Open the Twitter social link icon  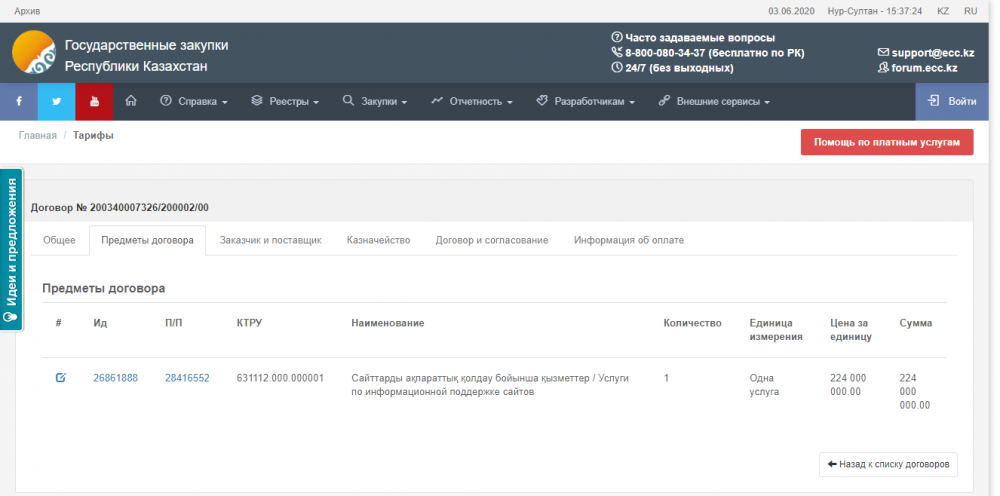pyautogui.click(x=56, y=101)
